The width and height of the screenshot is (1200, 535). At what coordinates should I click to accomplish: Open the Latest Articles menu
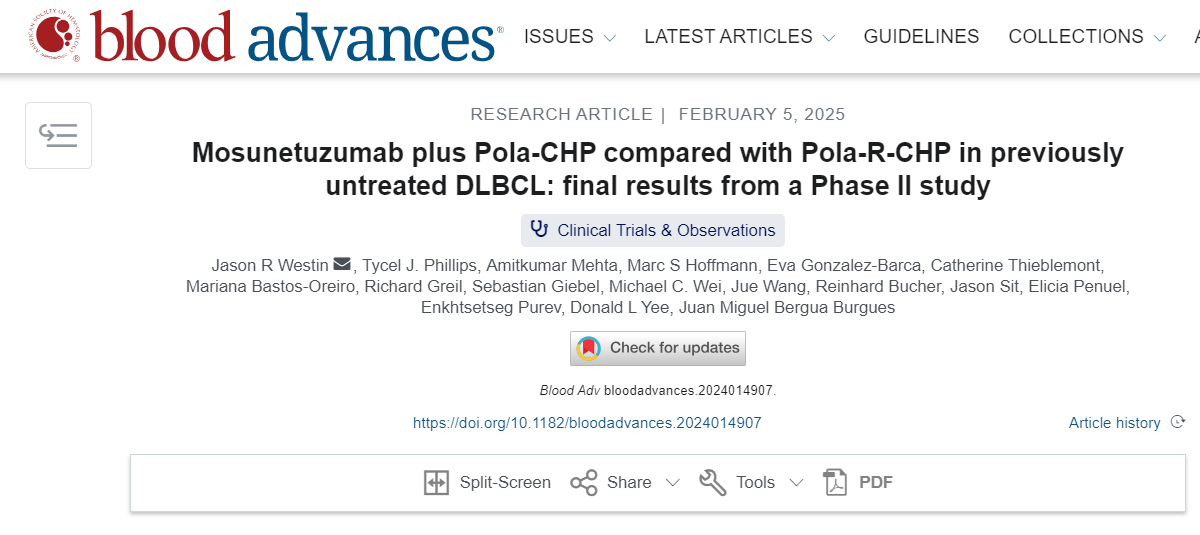(x=728, y=36)
